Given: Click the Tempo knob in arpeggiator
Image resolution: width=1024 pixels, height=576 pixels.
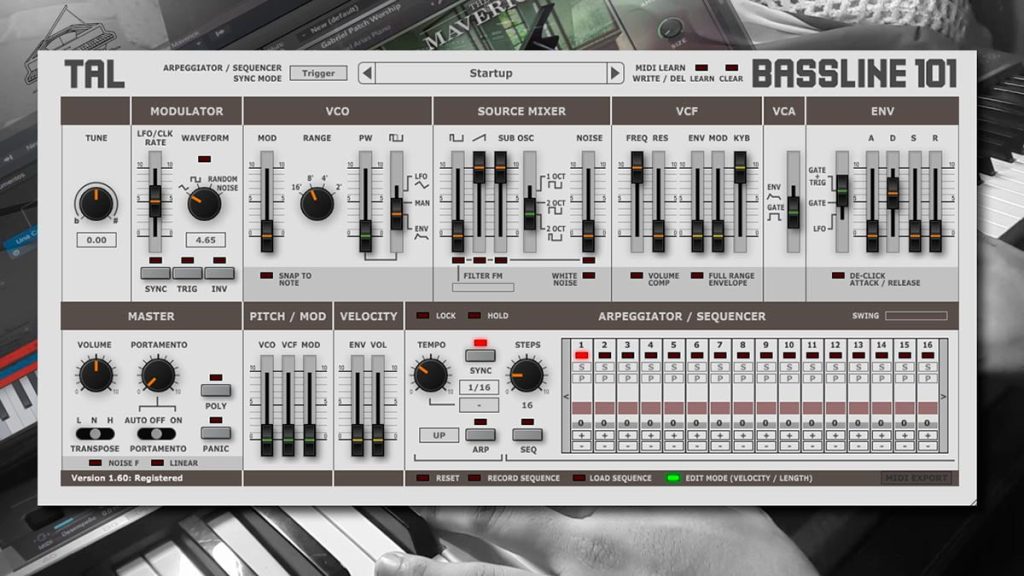Looking at the screenshot, I should click(431, 375).
